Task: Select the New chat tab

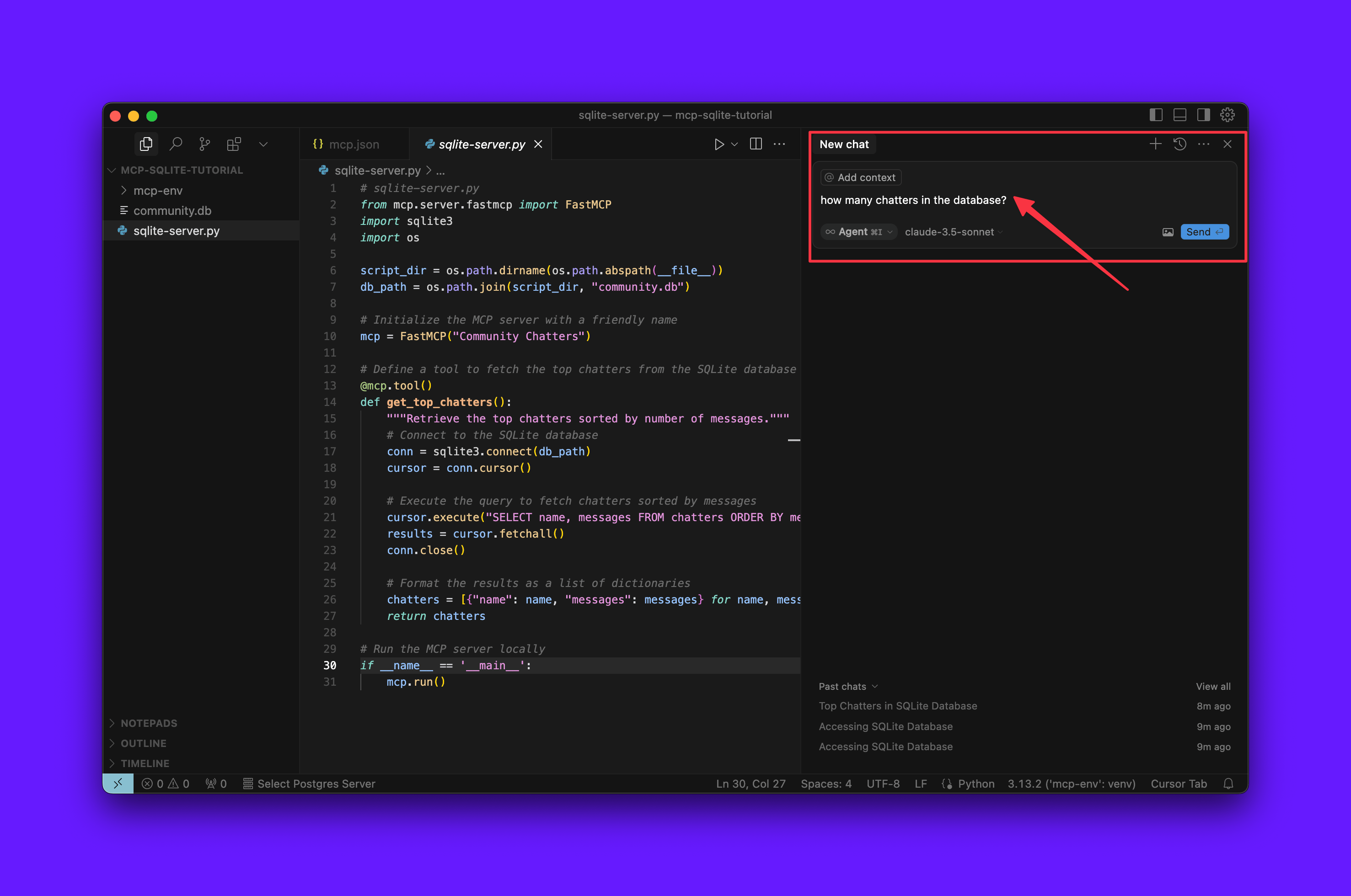Action: pos(844,144)
